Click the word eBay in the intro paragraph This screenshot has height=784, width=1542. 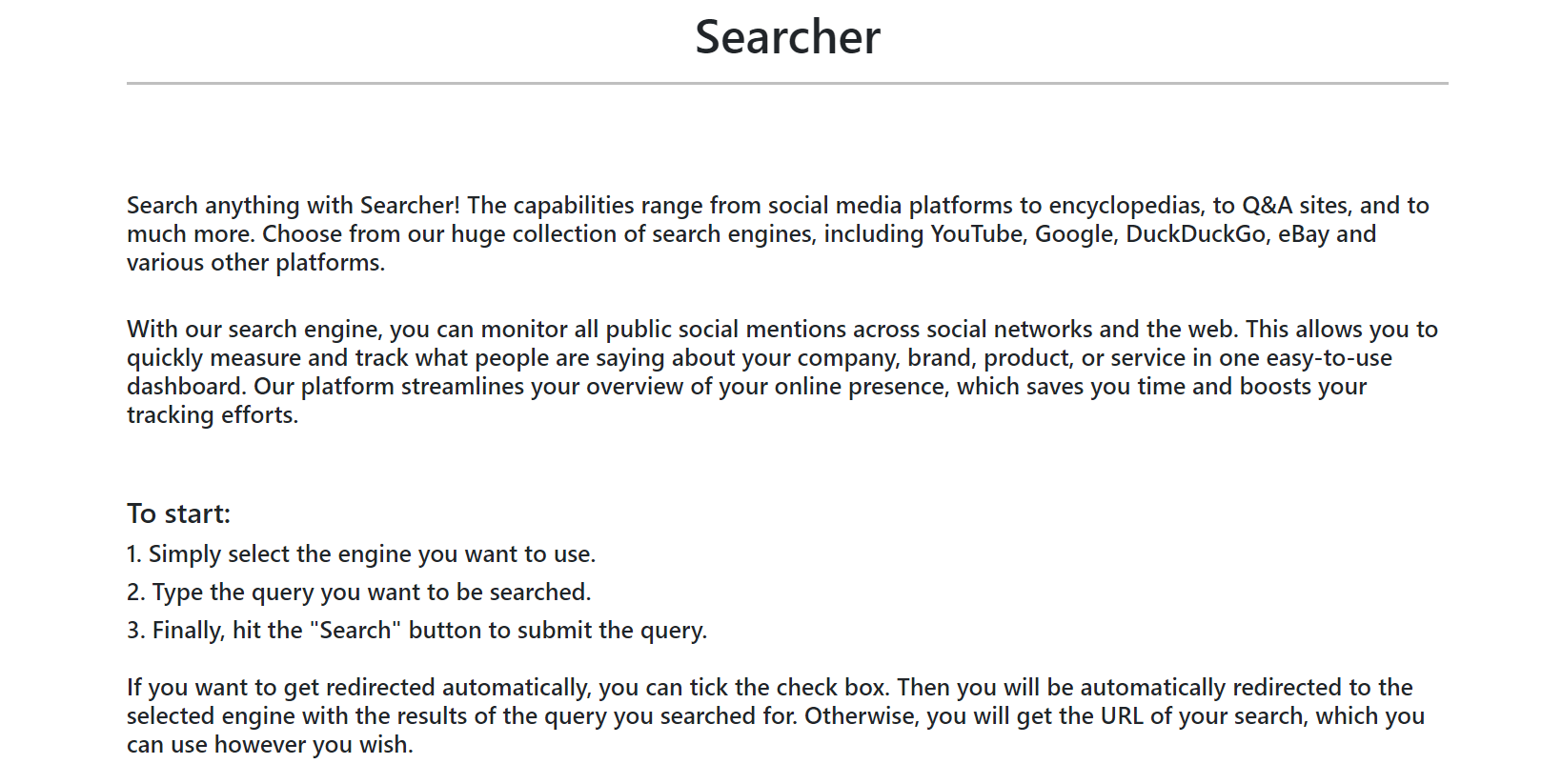pyautogui.click(x=1304, y=234)
